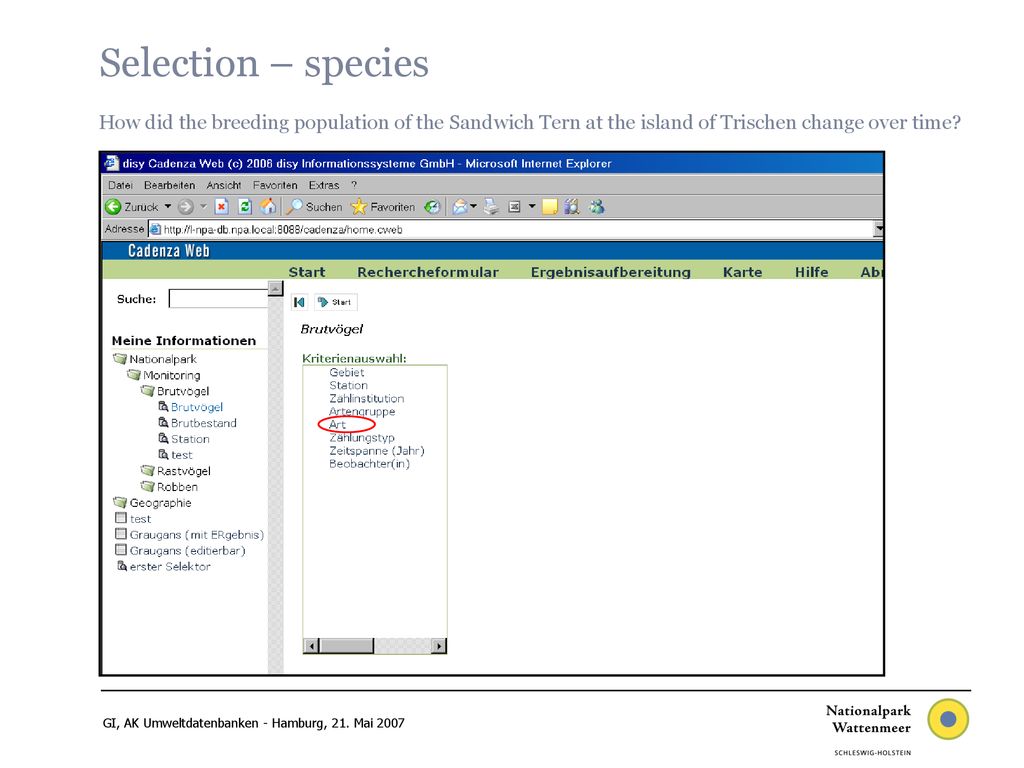1024x768 pixels.
Task: Click the History globe-clock icon
Action: tap(432, 207)
